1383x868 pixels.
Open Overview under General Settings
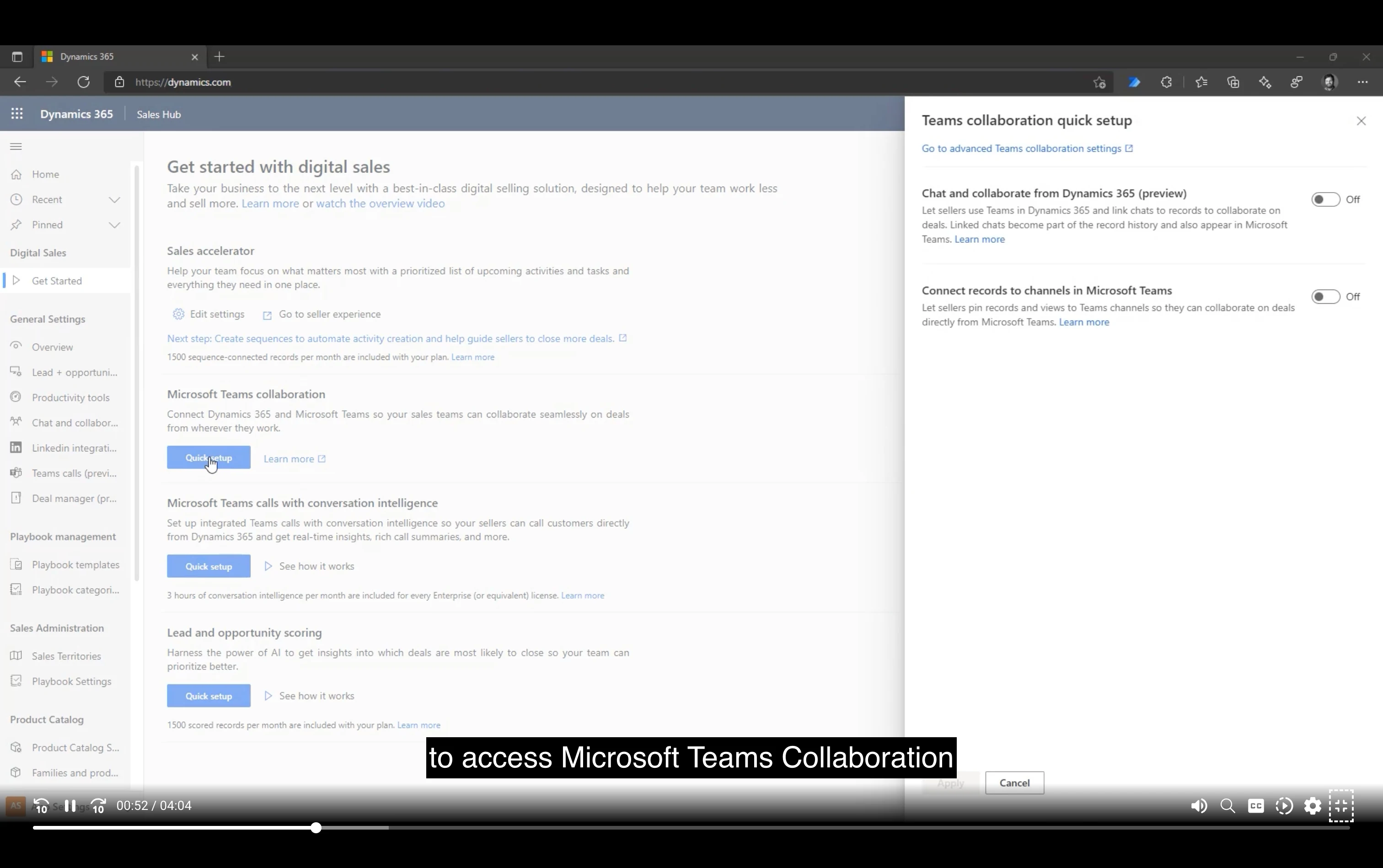click(65, 347)
